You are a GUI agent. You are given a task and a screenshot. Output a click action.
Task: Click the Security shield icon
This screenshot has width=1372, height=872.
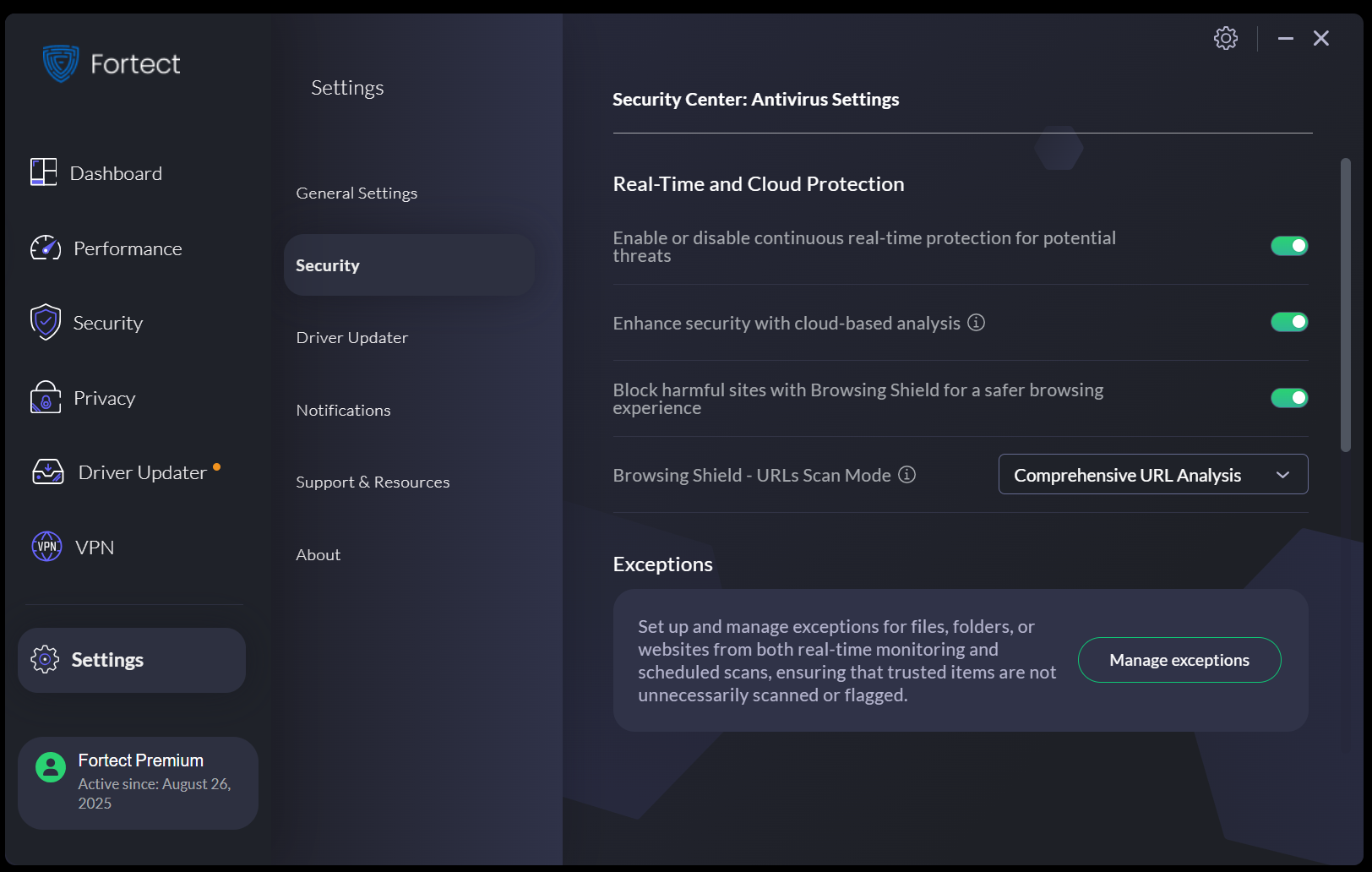[x=46, y=322]
